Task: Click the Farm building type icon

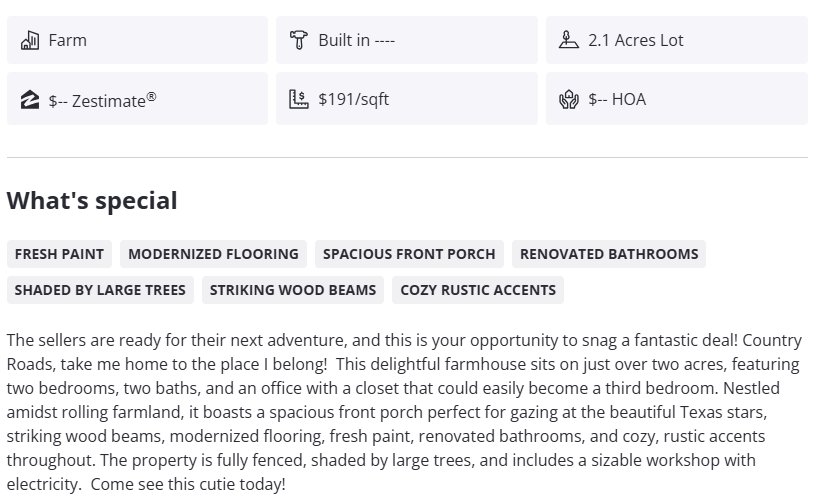Action: [x=30, y=40]
